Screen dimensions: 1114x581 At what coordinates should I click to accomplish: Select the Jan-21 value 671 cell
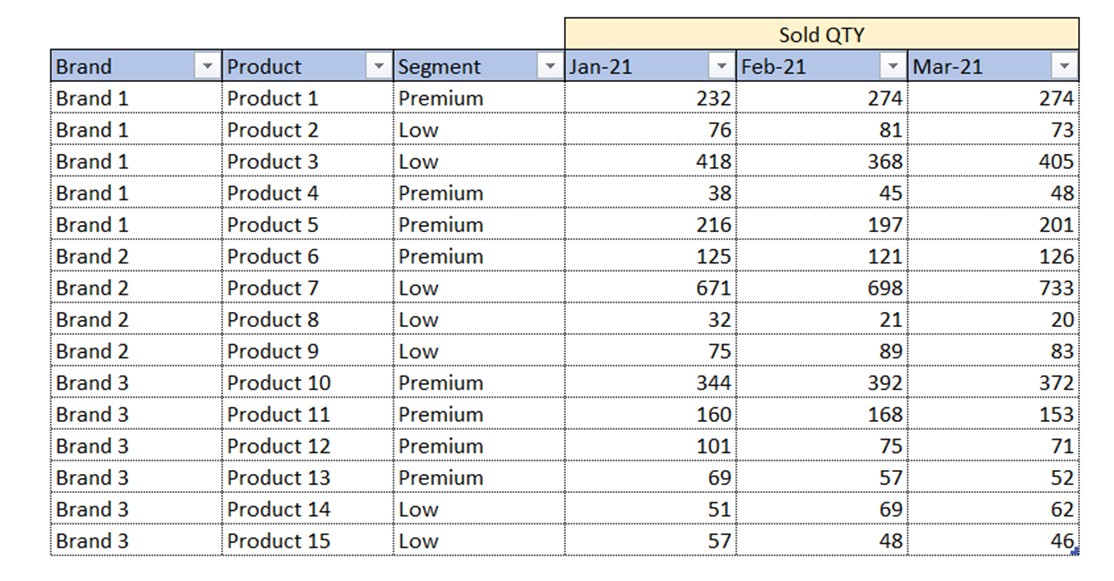(651, 288)
